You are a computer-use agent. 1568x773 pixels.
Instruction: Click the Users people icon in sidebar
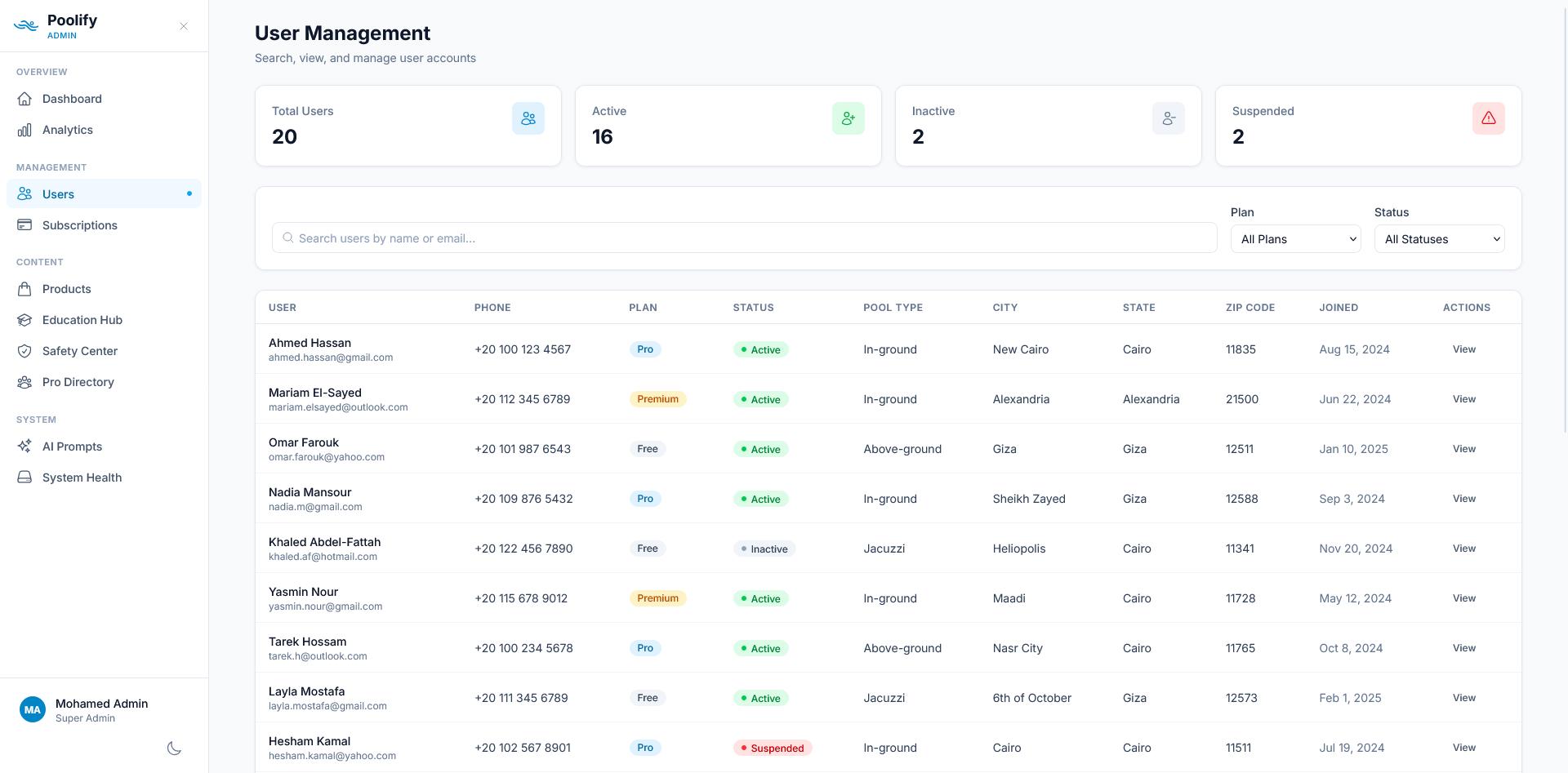(x=25, y=194)
